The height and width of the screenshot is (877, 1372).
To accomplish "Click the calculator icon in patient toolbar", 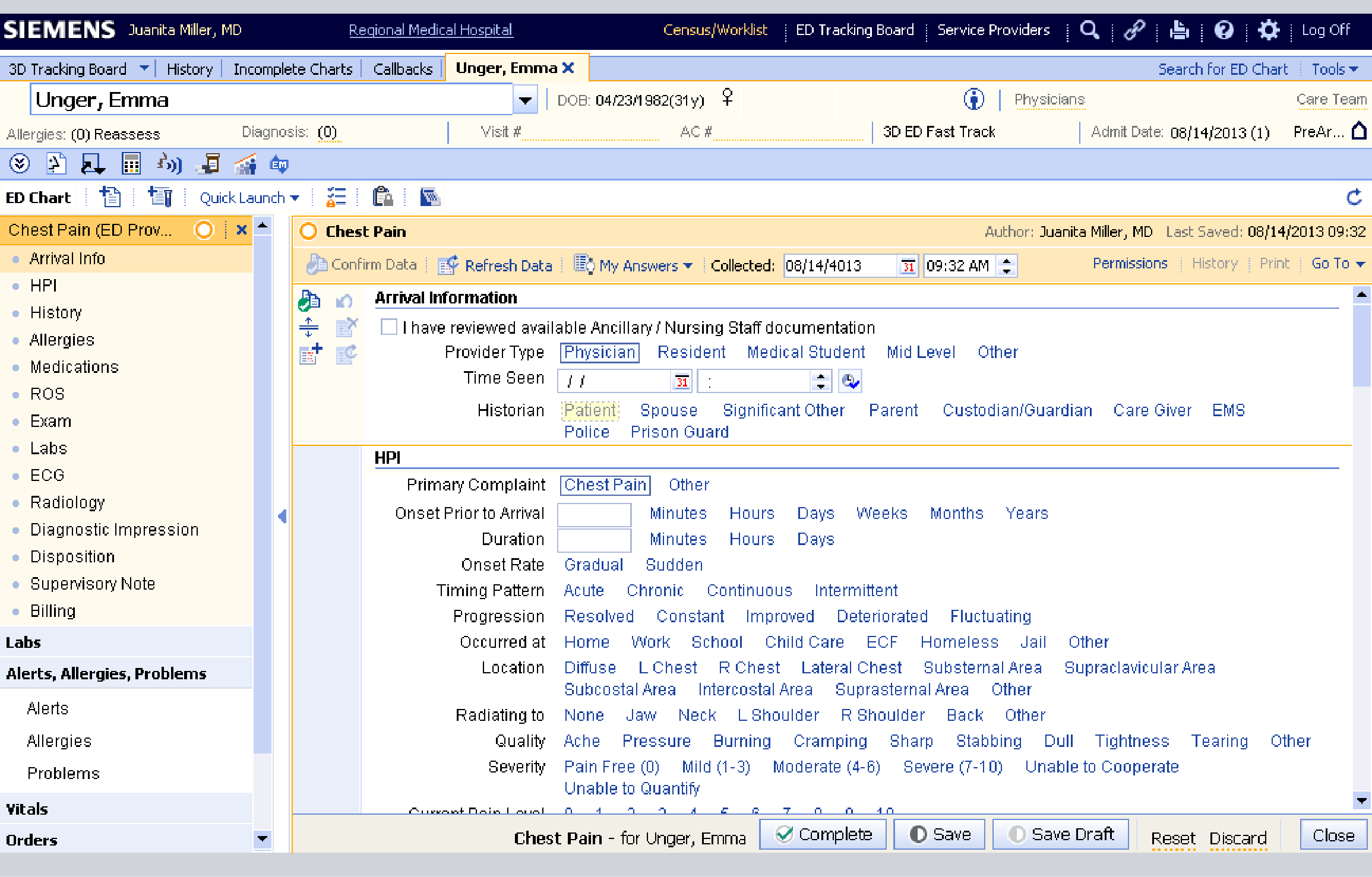I will click(131, 164).
